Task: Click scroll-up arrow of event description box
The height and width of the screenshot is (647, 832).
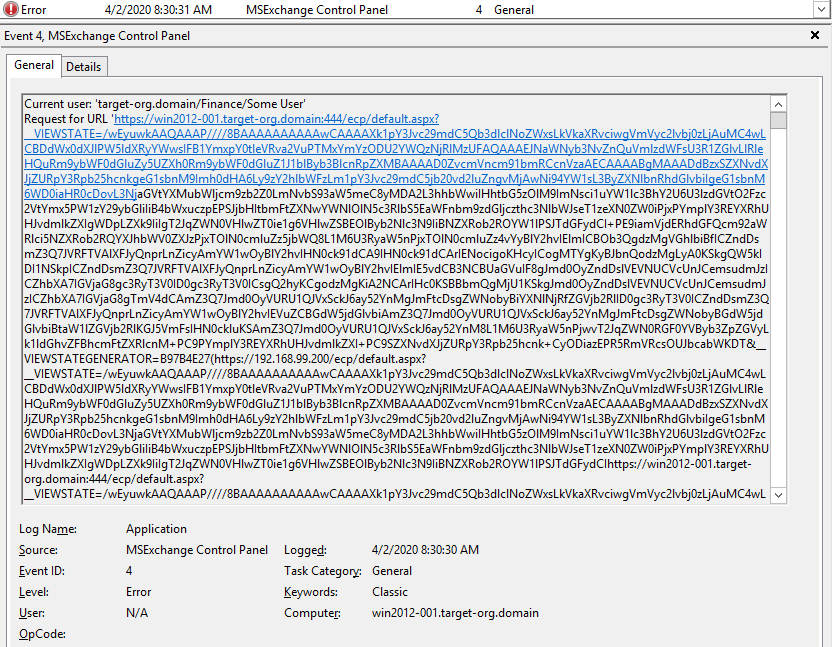Action: pyautogui.click(x=777, y=103)
